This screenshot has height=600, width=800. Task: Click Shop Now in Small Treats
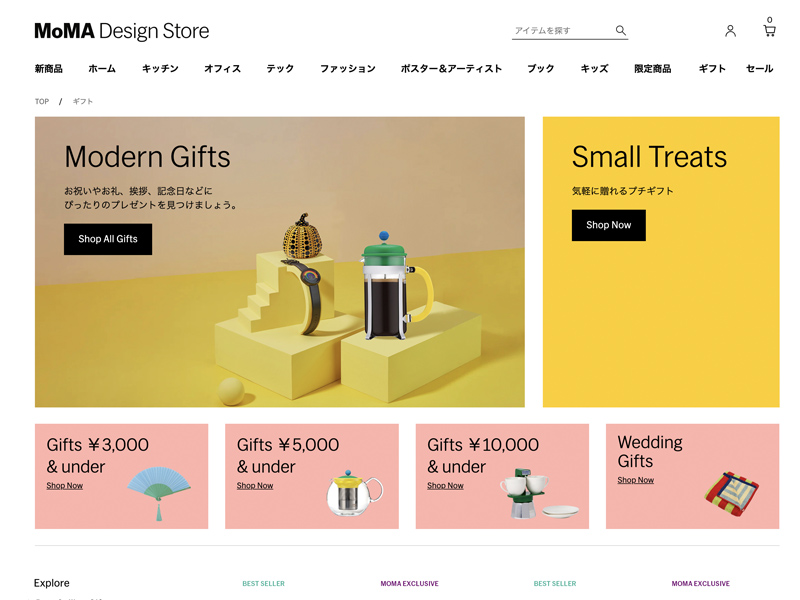608,225
